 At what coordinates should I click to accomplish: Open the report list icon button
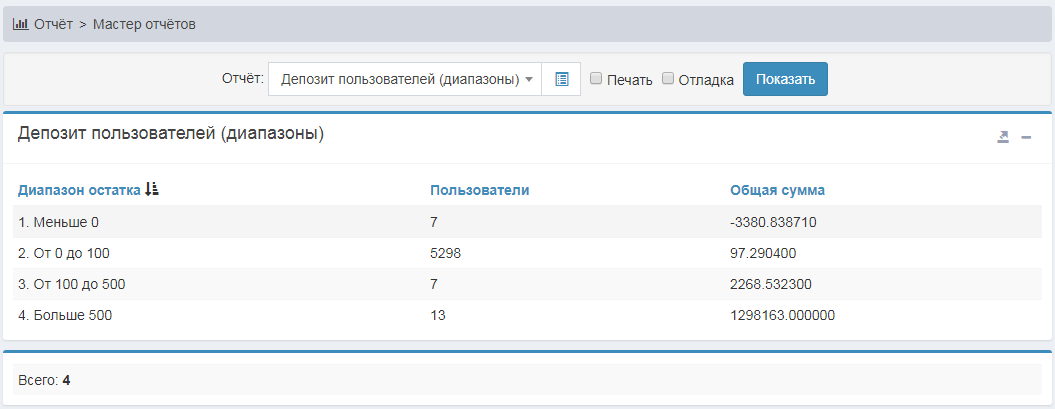561,80
